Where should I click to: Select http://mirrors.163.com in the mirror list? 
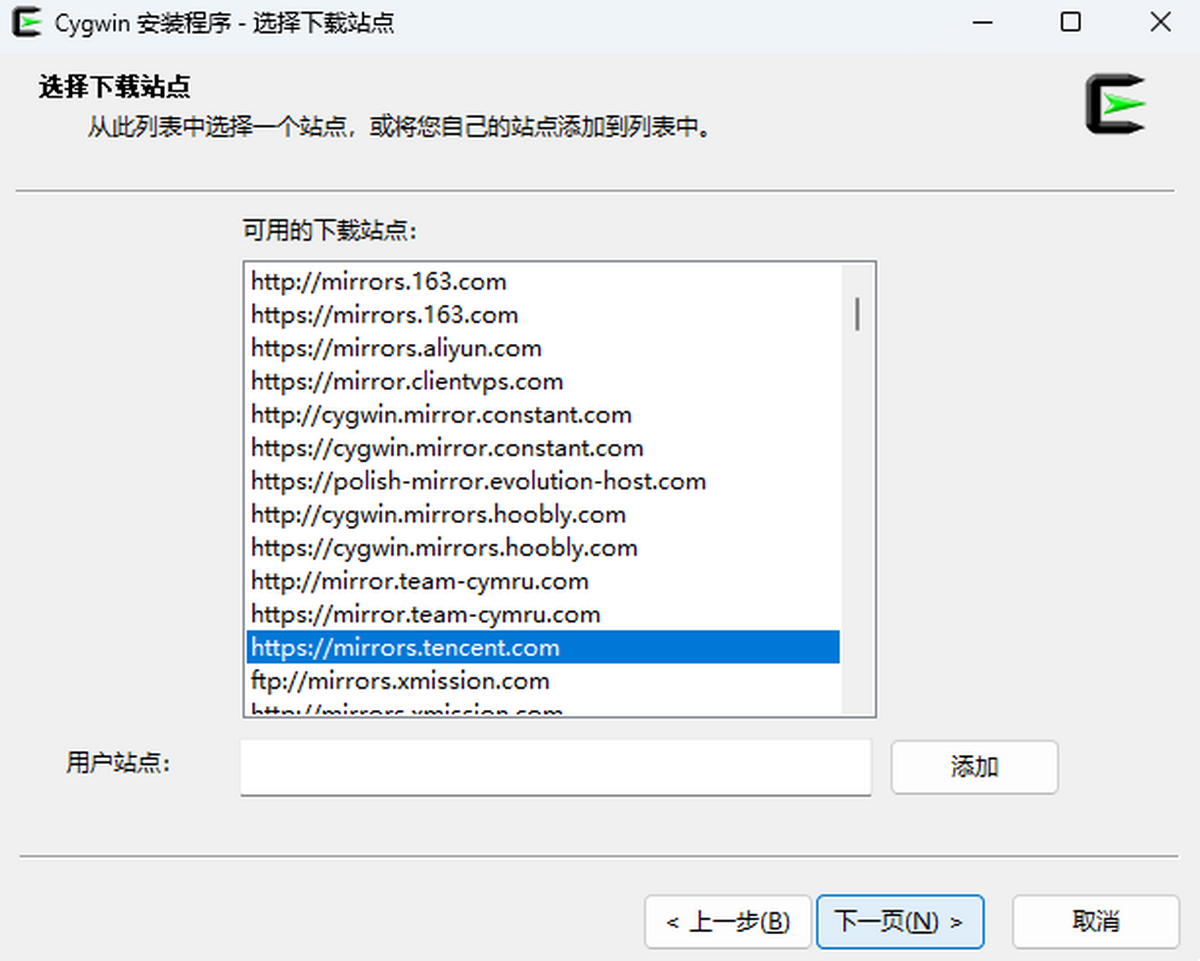pos(543,282)
